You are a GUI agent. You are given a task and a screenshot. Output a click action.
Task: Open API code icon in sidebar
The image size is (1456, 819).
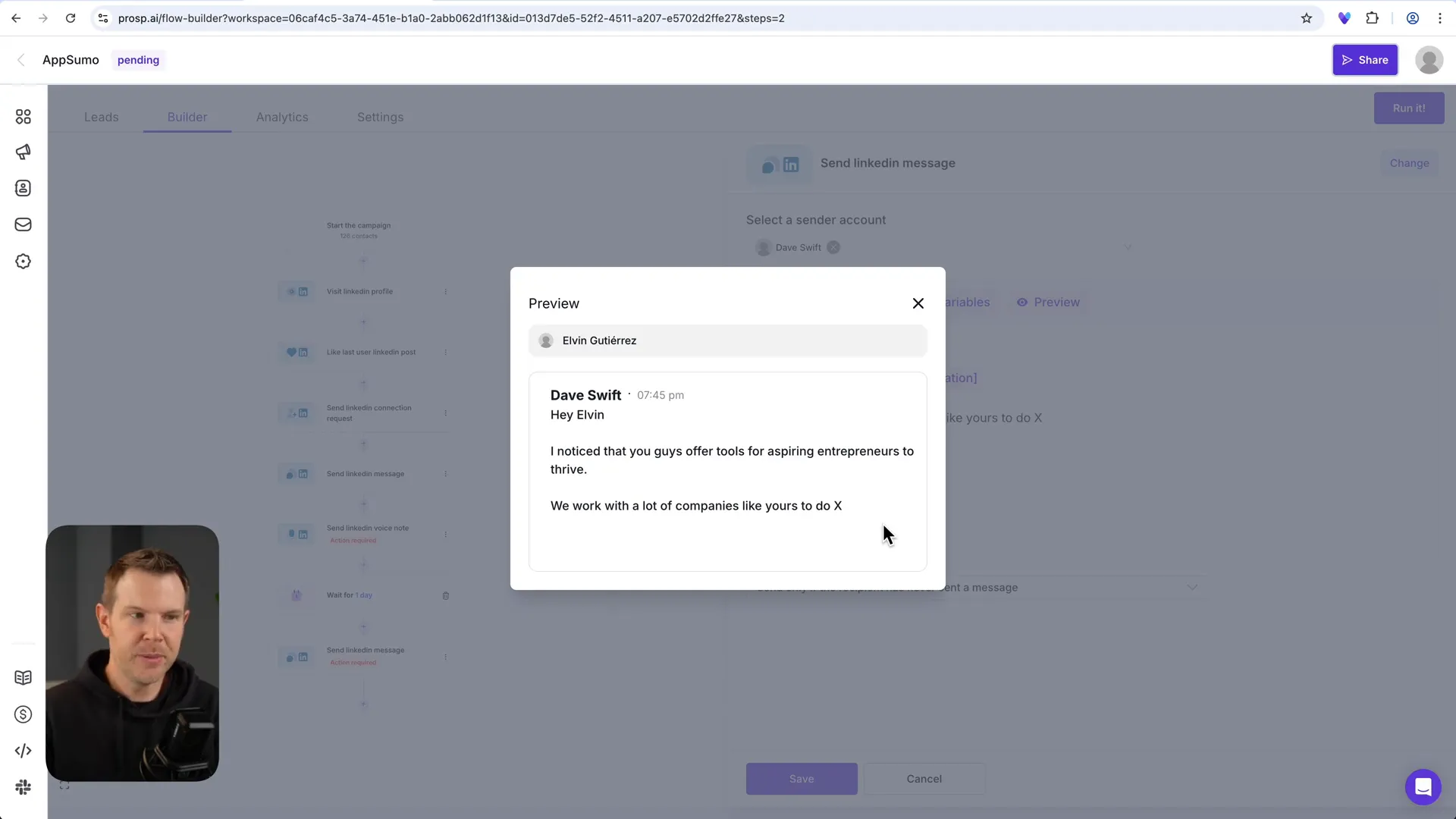pos(23,751)
